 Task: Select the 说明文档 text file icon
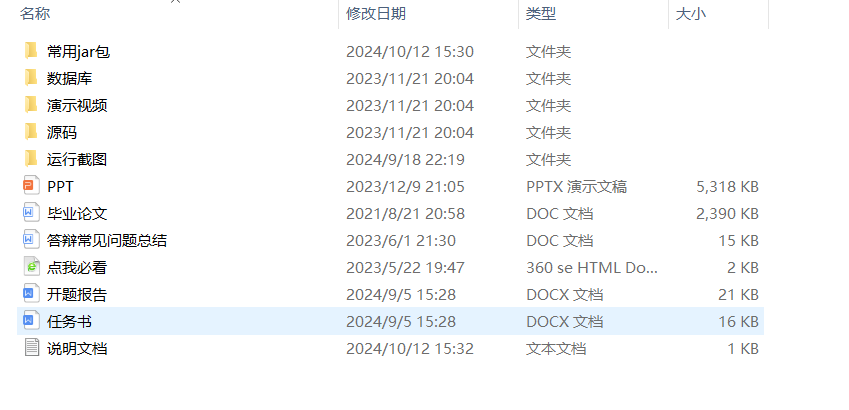coord(31,348)
